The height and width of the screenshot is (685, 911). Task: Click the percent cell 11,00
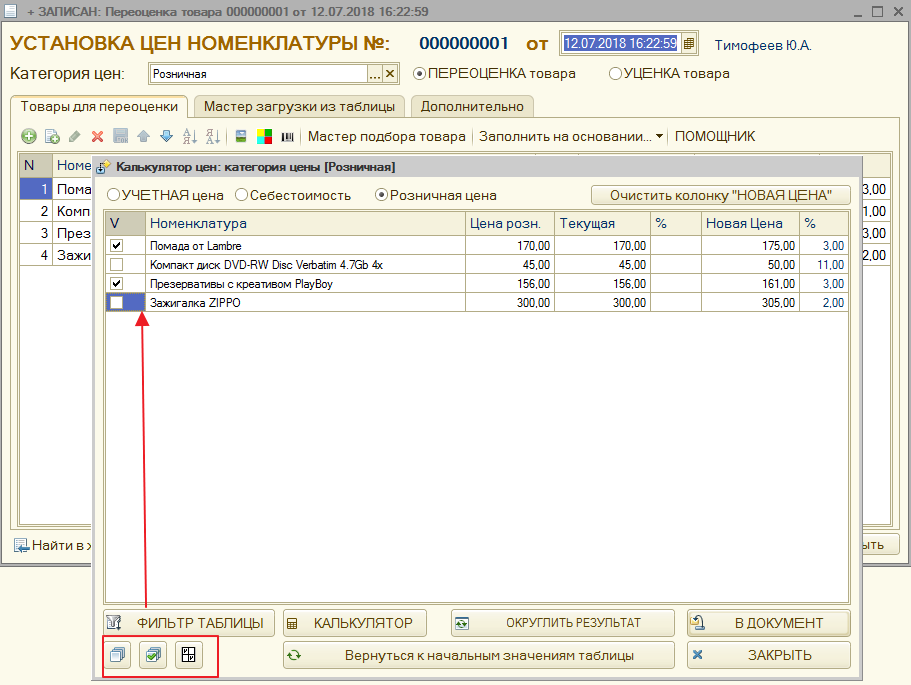[824, 265]
